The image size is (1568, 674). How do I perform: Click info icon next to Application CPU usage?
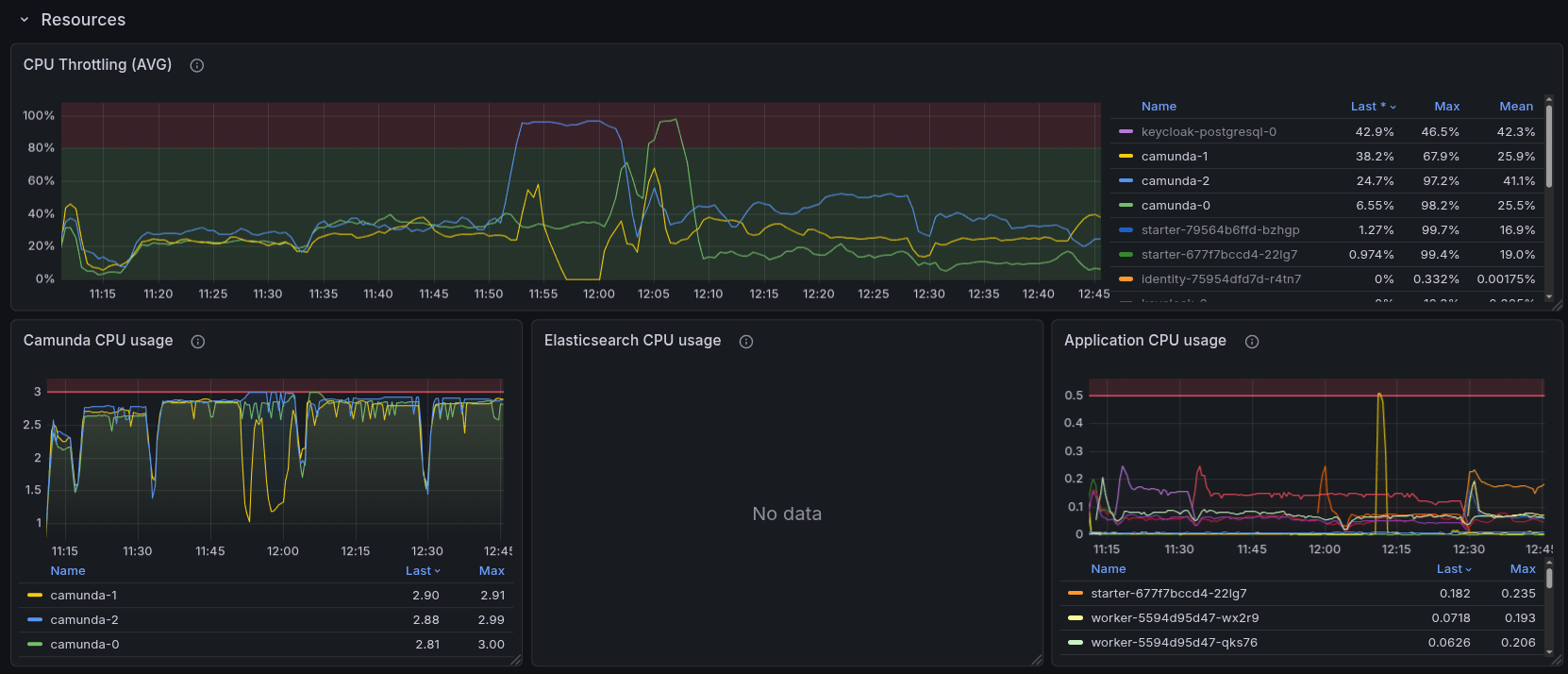pos(1252,342)
